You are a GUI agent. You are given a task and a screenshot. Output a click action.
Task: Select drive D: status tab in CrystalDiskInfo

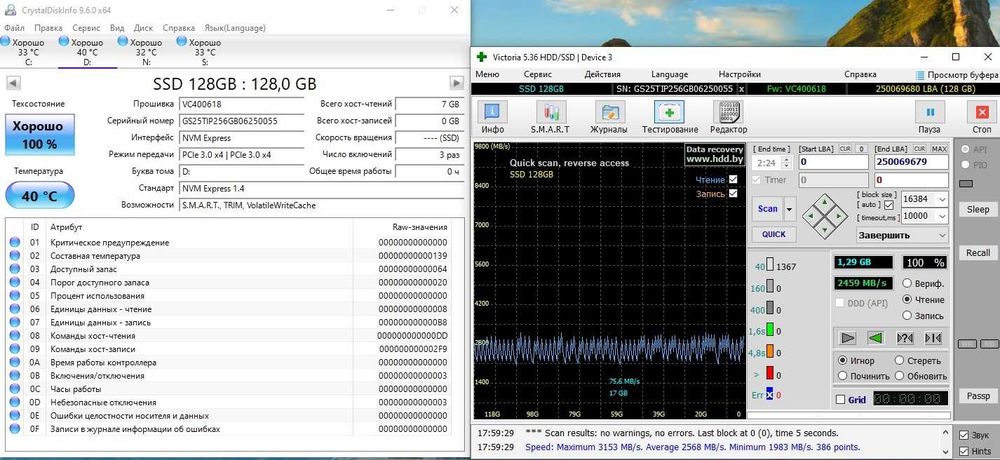click(87, 52)
